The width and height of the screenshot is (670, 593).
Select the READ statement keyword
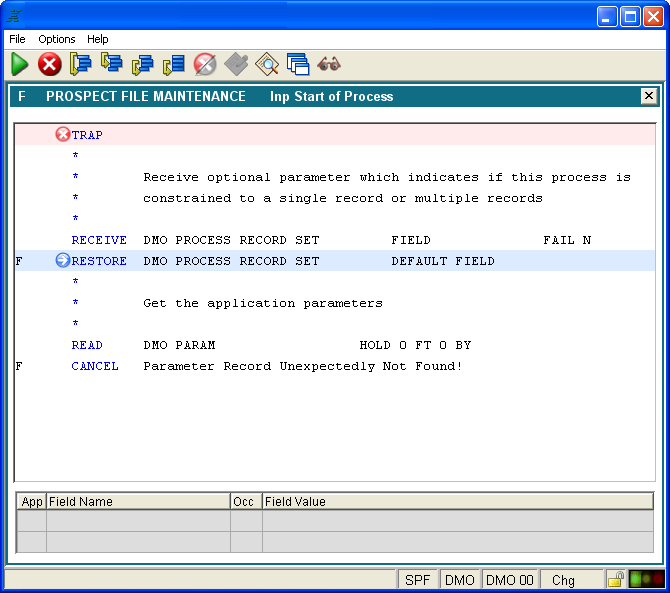pyautogui.click(x=87, y=345)
